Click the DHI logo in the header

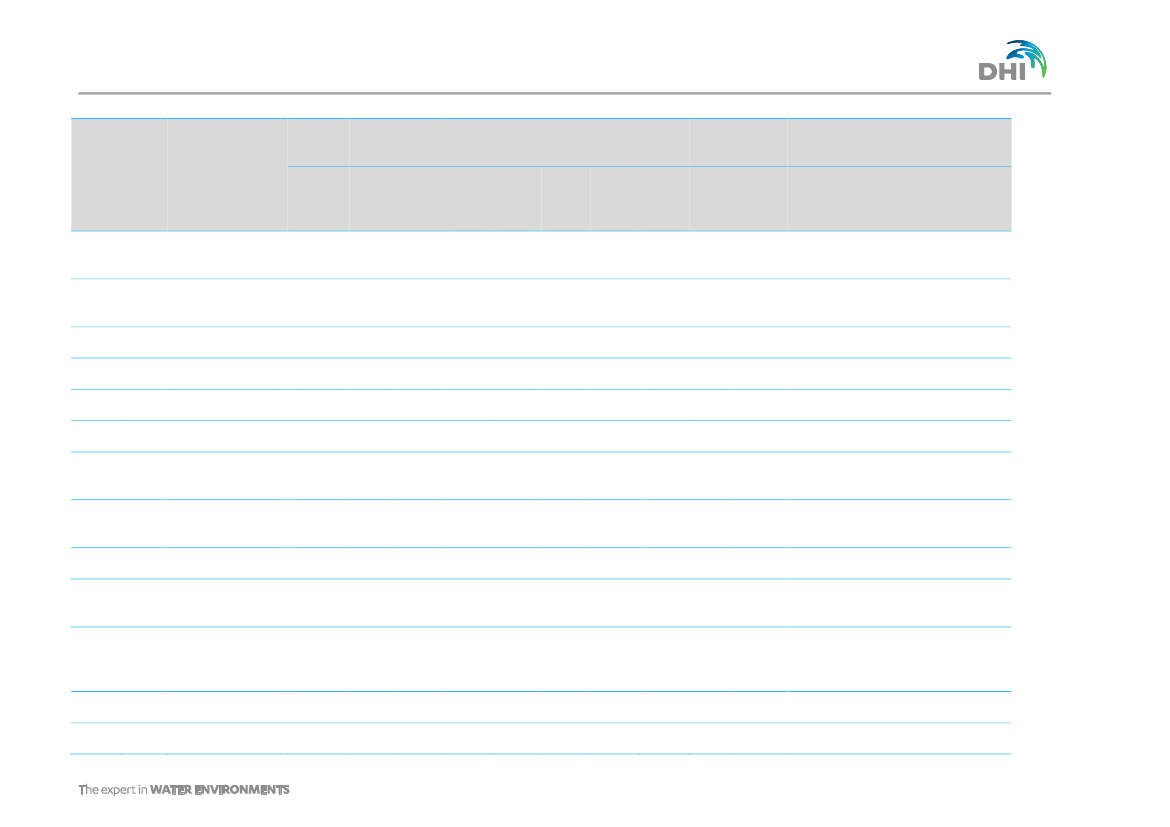(1013, 60)
